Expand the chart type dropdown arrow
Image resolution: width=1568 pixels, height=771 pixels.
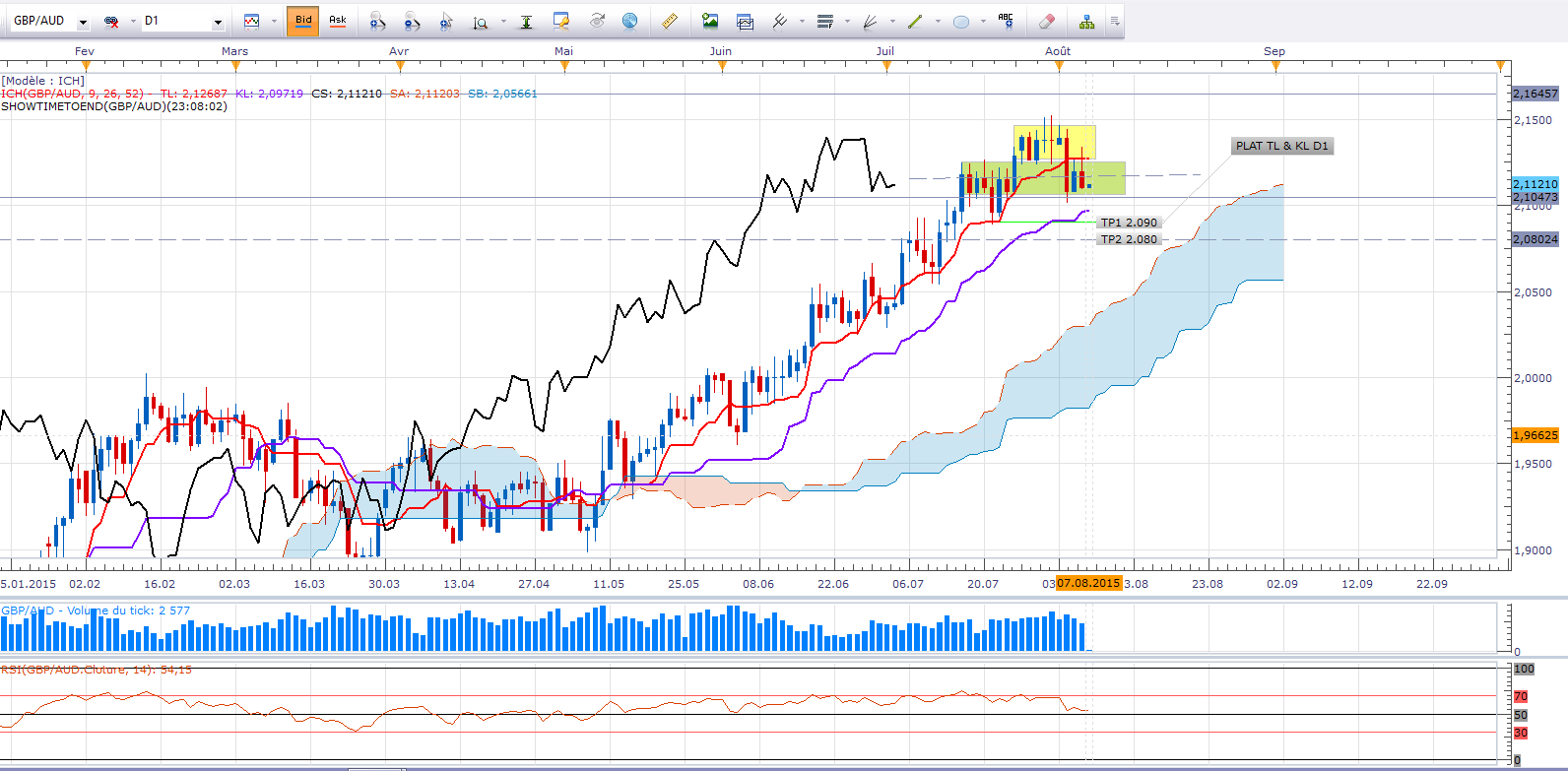click(274, 22)
